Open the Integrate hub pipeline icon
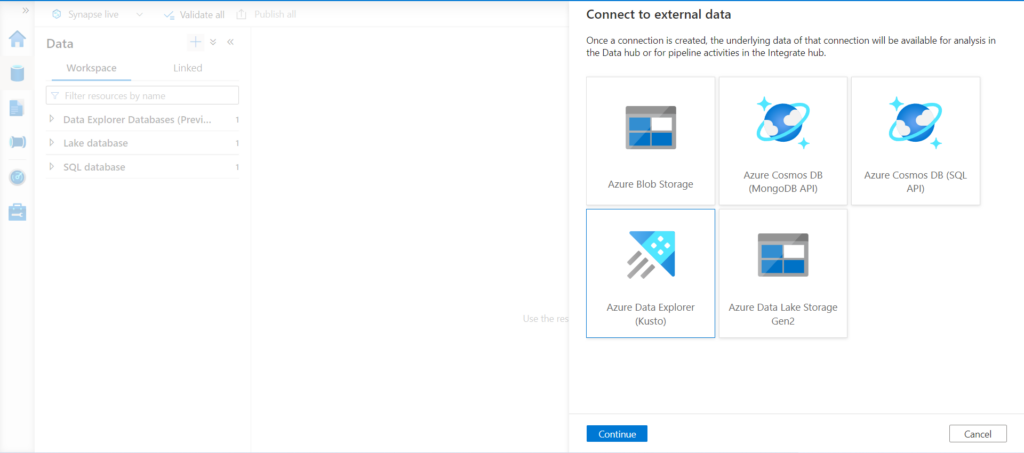1024x453 pixels. (17, 143)
